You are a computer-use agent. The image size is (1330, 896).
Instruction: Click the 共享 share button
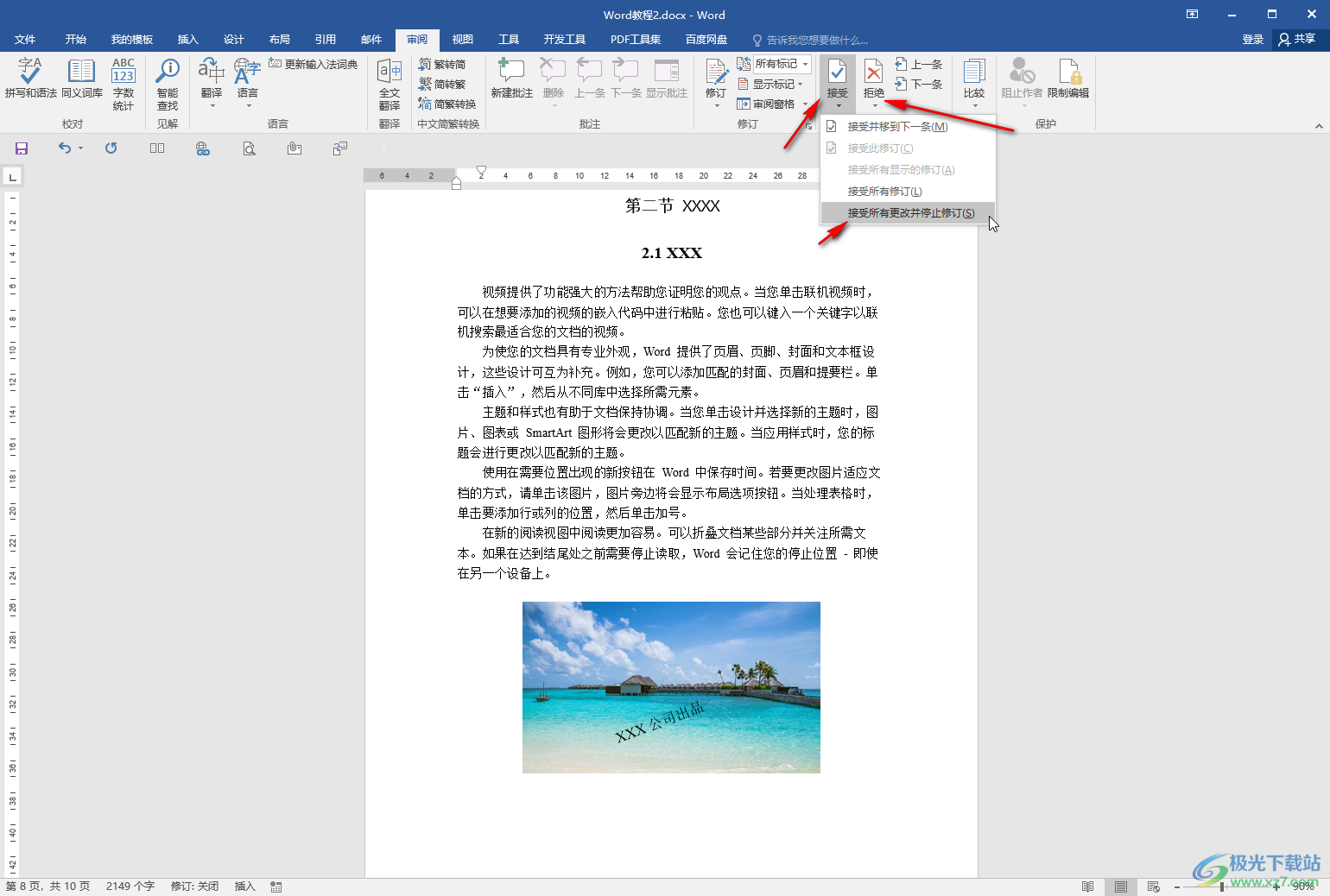coord(1297,39)
